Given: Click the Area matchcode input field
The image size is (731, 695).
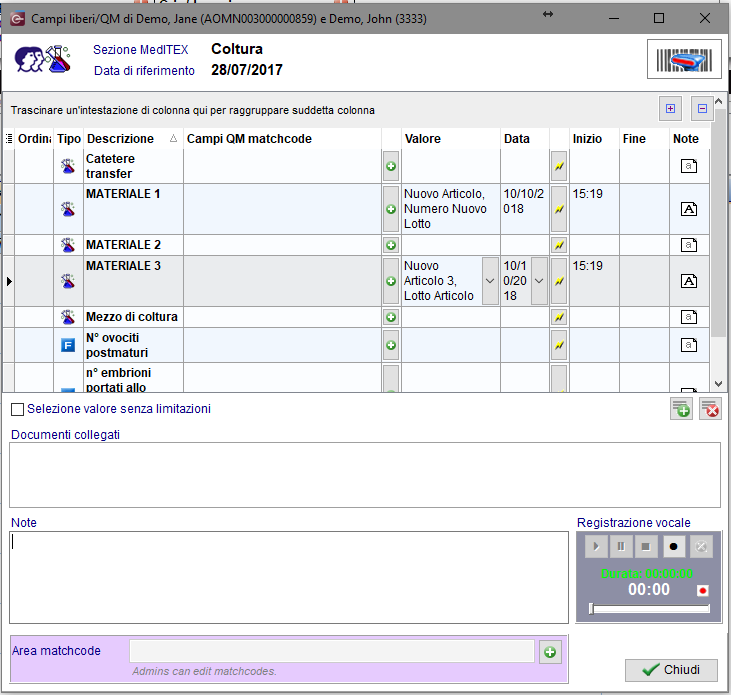Looking at the screenshot, I should pyautogui.click(x=331, y=651).
